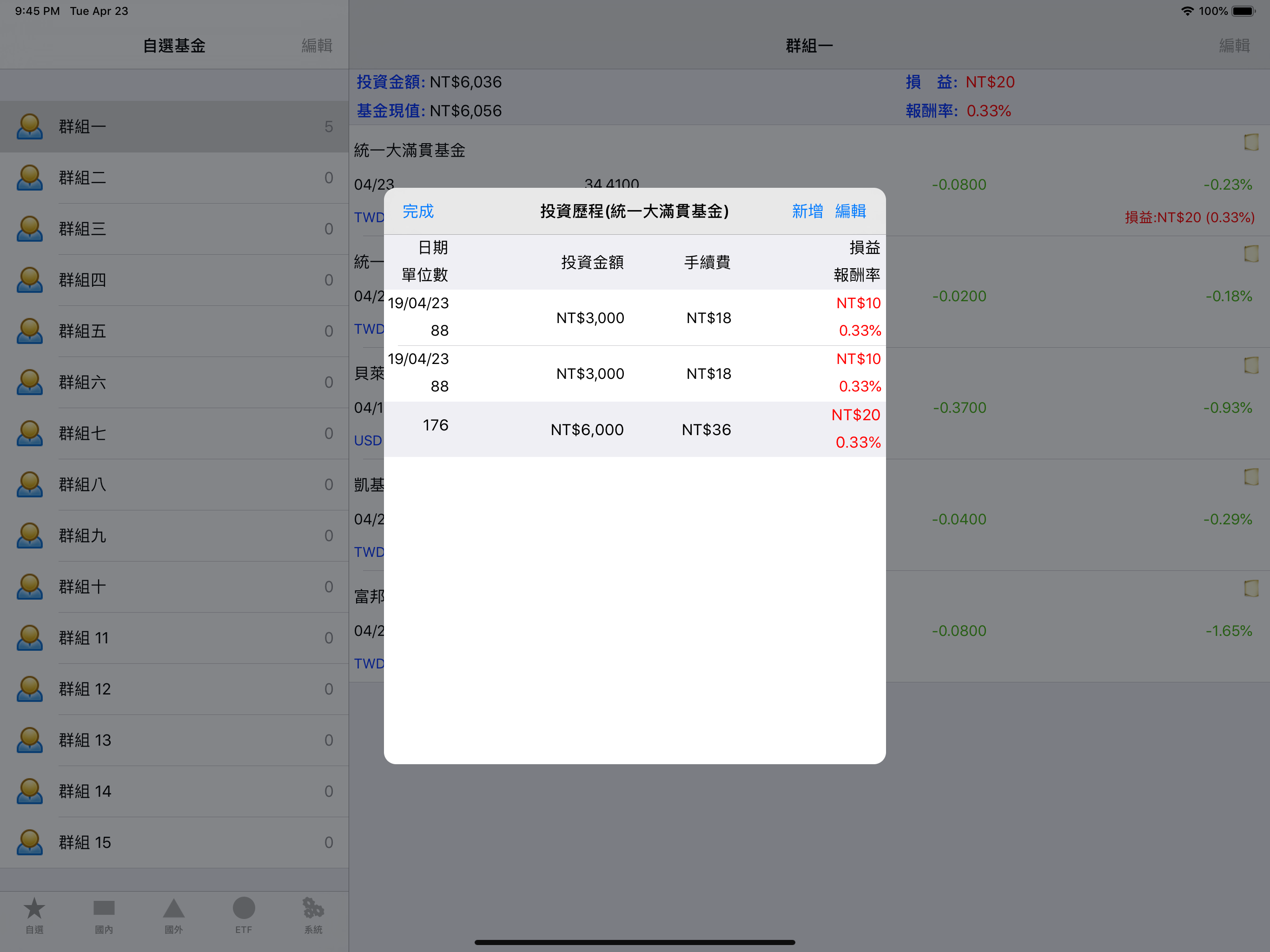Tap 損益:NT$20 (0.33%) on fund row

(1189, 217)
